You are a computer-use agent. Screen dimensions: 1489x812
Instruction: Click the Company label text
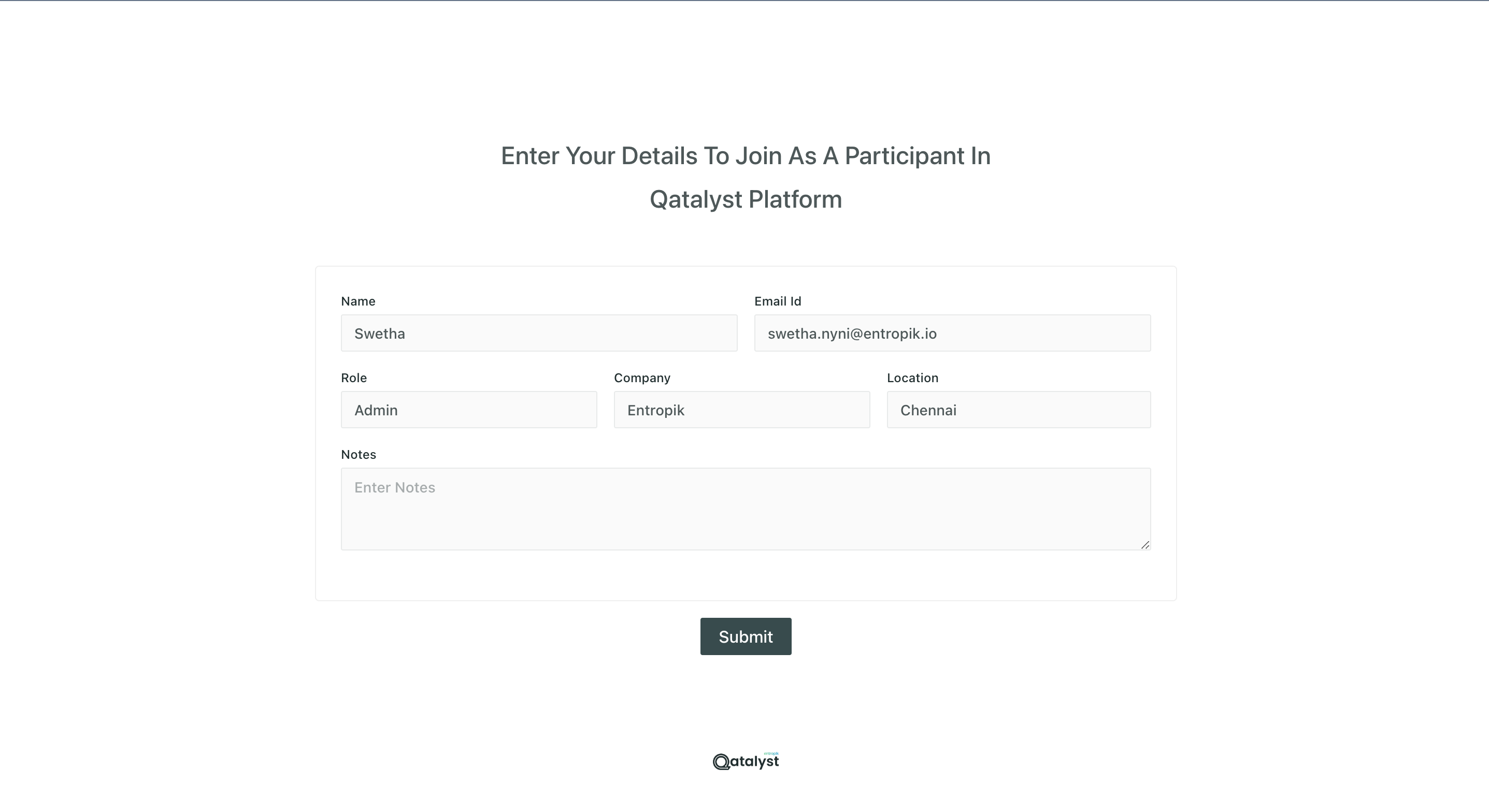pyautogui.click(x=642, y=378)
